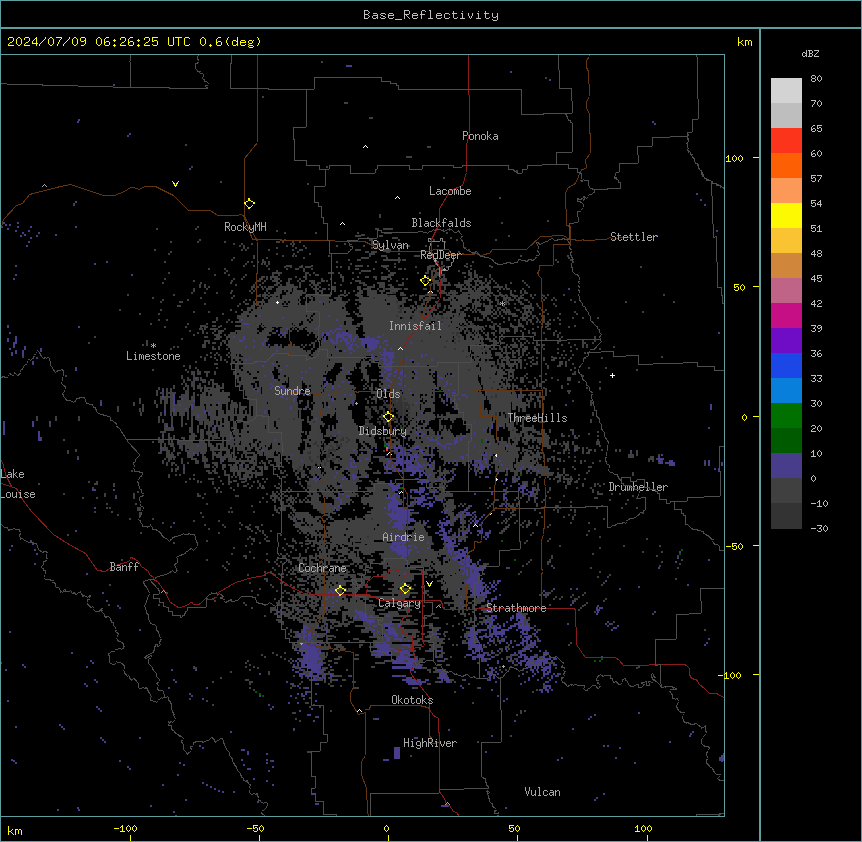
Task: Click the Sylvan town label
Action: [x=390, y=245]
